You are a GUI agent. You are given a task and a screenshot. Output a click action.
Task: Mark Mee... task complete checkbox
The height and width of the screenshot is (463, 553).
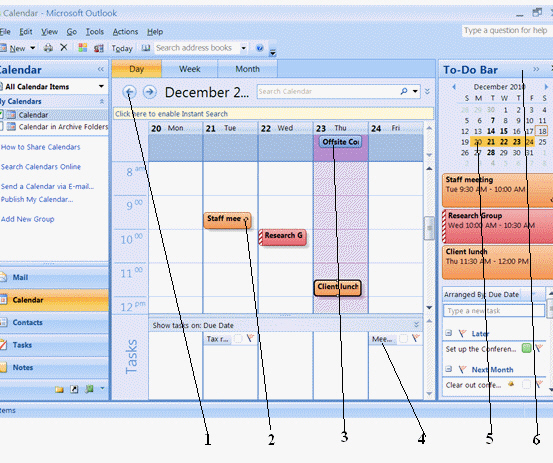403,339
